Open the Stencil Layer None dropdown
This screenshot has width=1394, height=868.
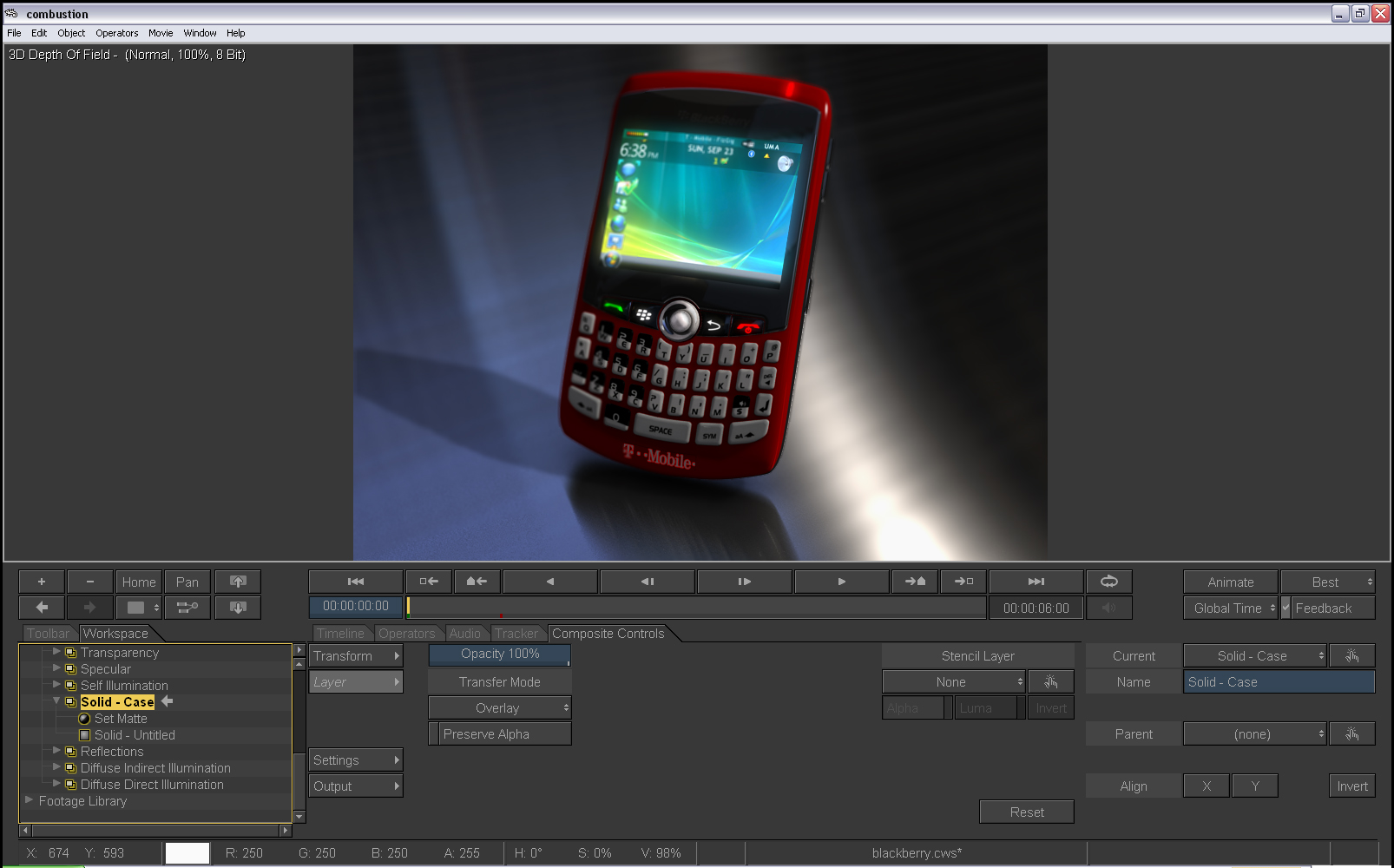(954, 682)
